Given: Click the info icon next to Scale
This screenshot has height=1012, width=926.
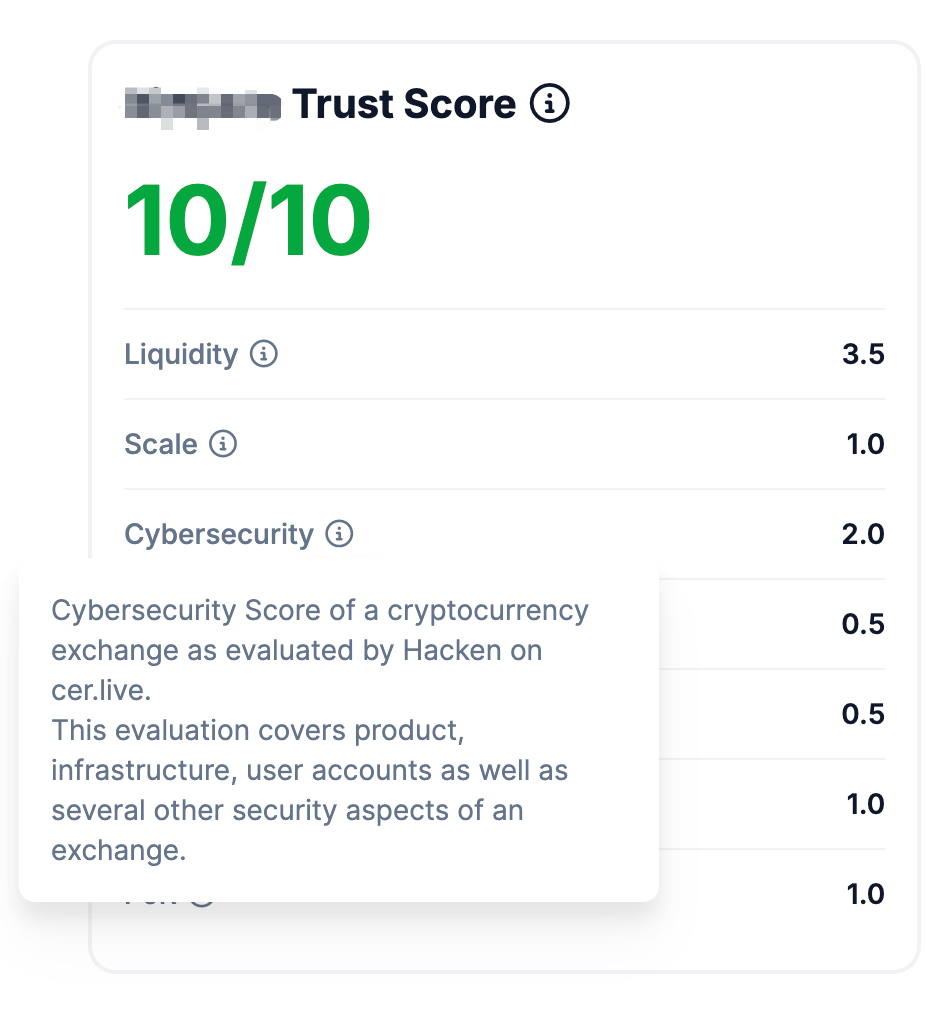Looking at the screenshot, I should pyautogui.click(x=223, y=444).
